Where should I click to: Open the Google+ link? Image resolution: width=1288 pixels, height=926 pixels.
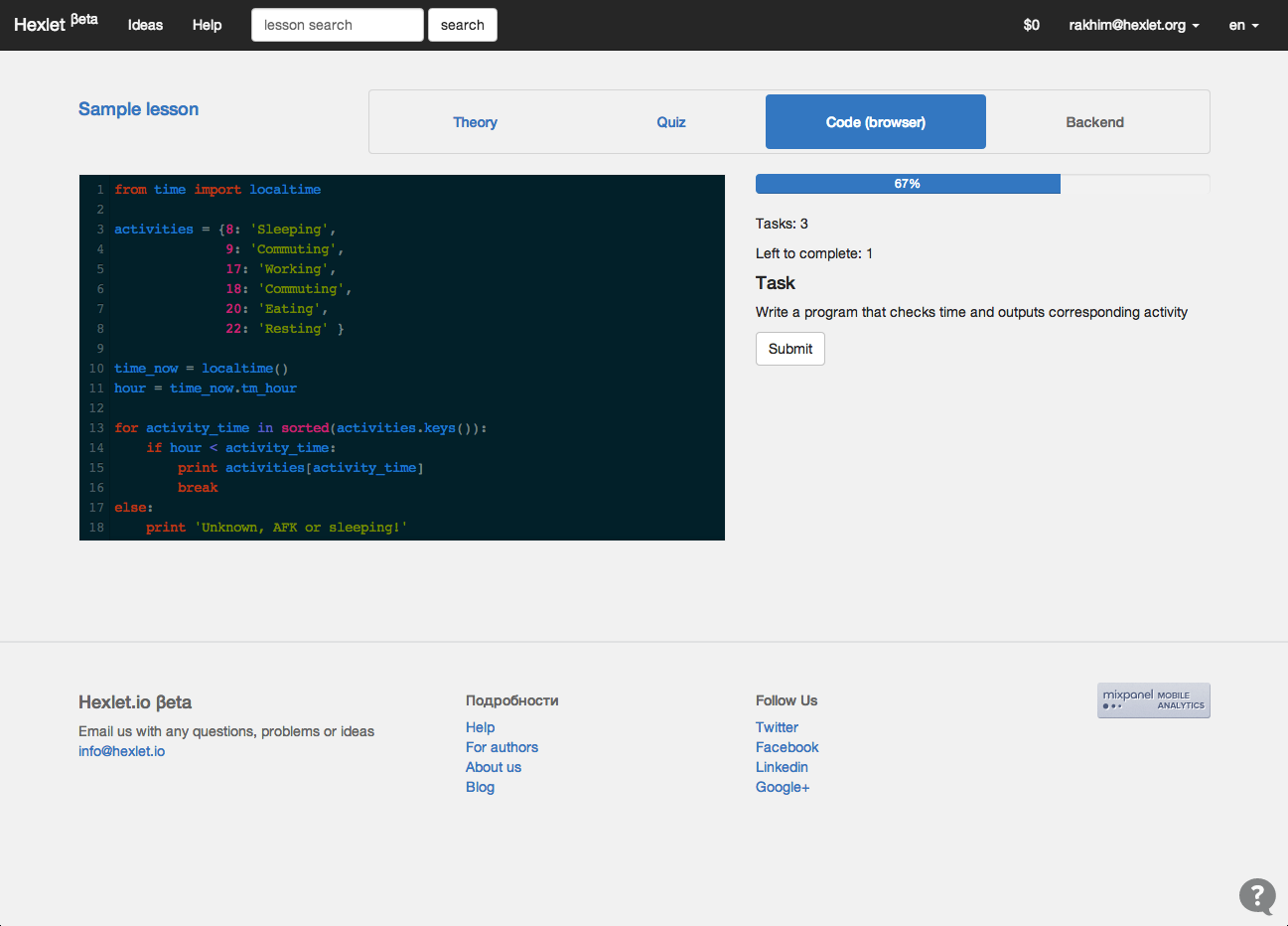[783, 787]
